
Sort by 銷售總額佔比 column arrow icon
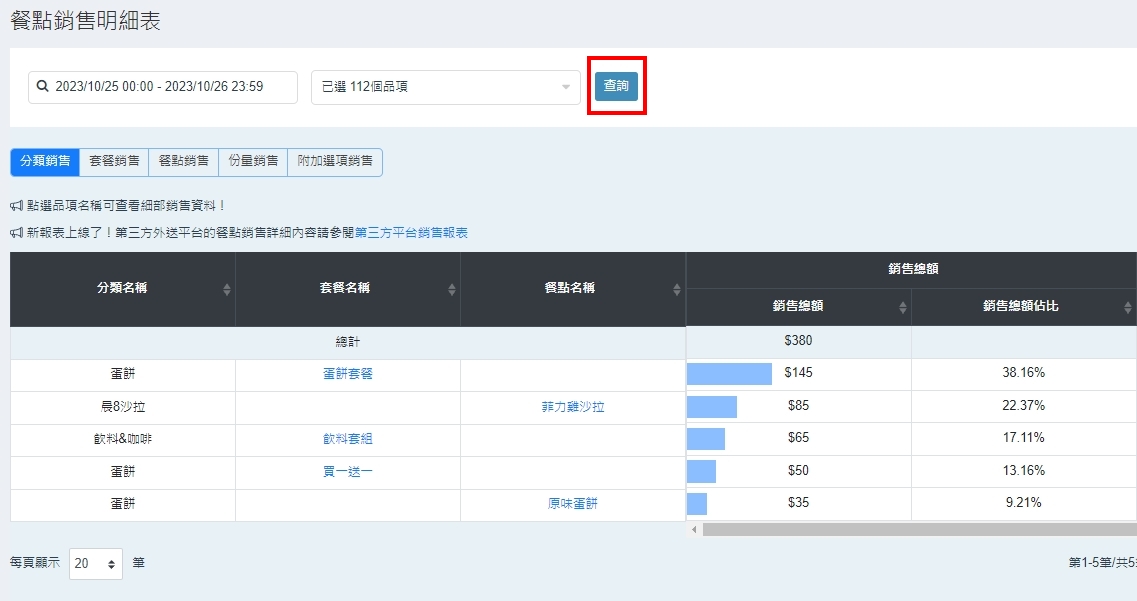[1128, 307]
